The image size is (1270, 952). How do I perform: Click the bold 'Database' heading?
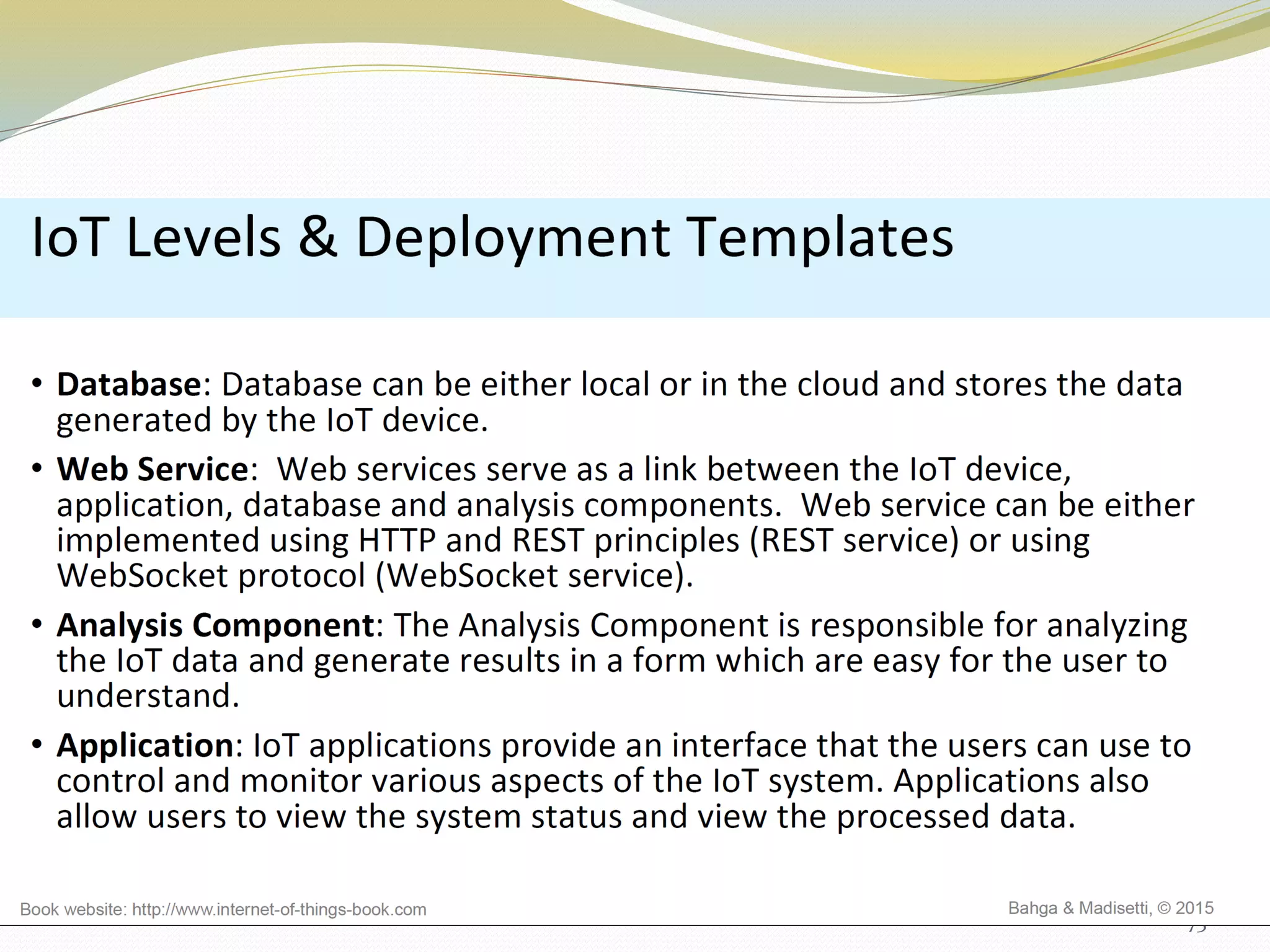point(129,384)
